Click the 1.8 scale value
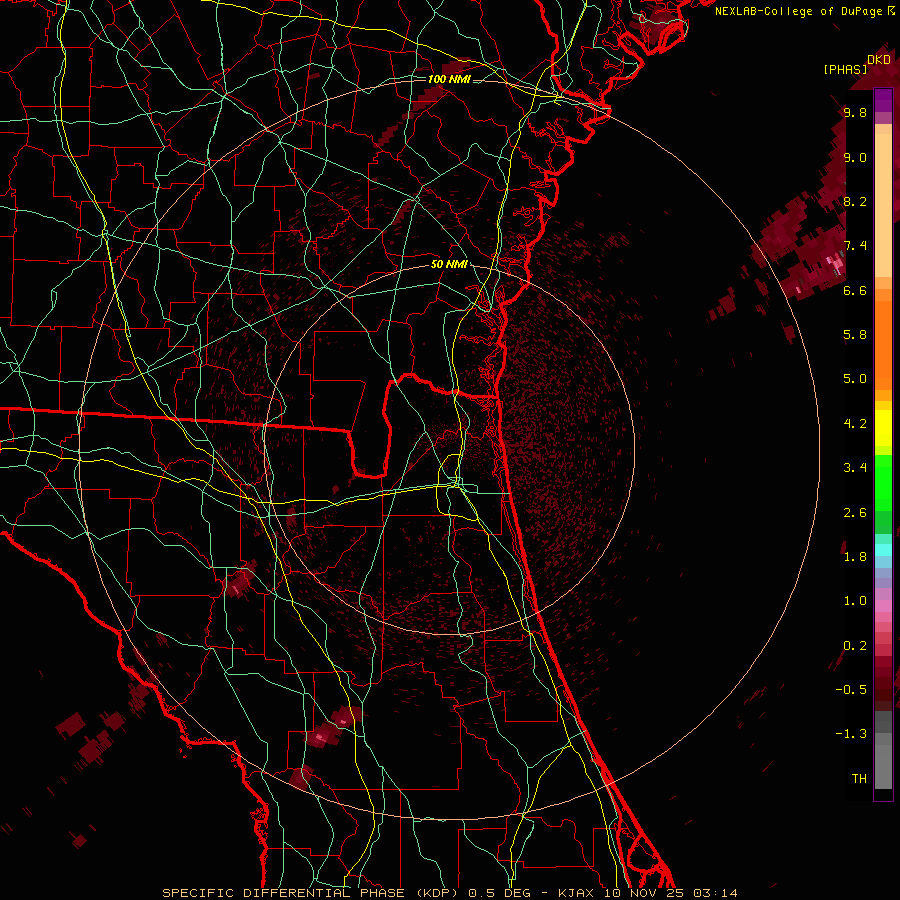 (x=855, y=557)
